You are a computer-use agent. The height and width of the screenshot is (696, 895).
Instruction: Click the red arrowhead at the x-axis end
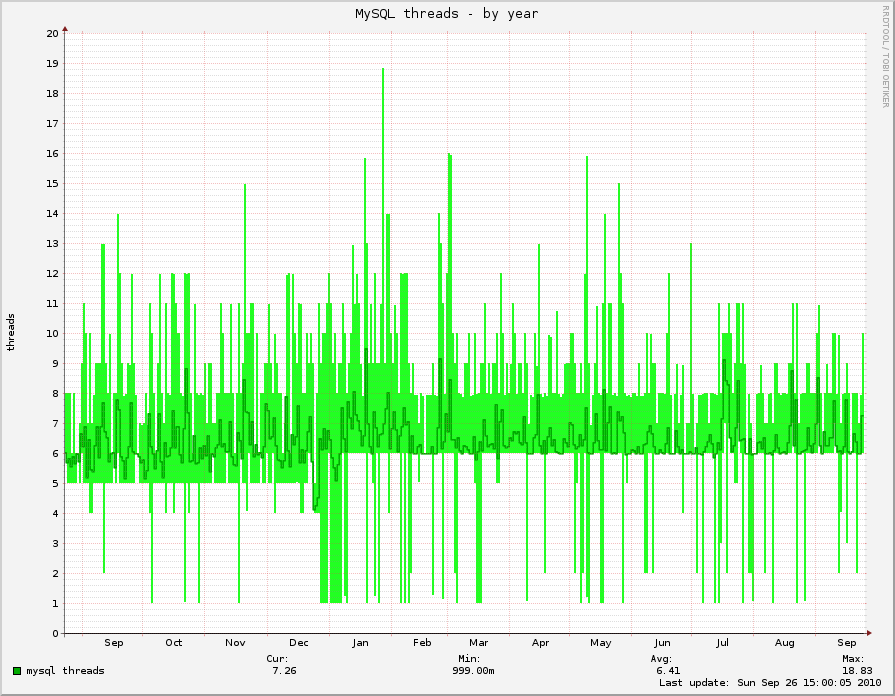pyautogui.click(x=869, y=633)
